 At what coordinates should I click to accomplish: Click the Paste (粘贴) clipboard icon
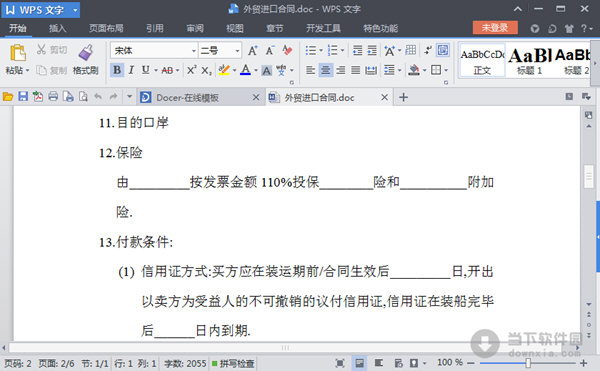point(18,53)
